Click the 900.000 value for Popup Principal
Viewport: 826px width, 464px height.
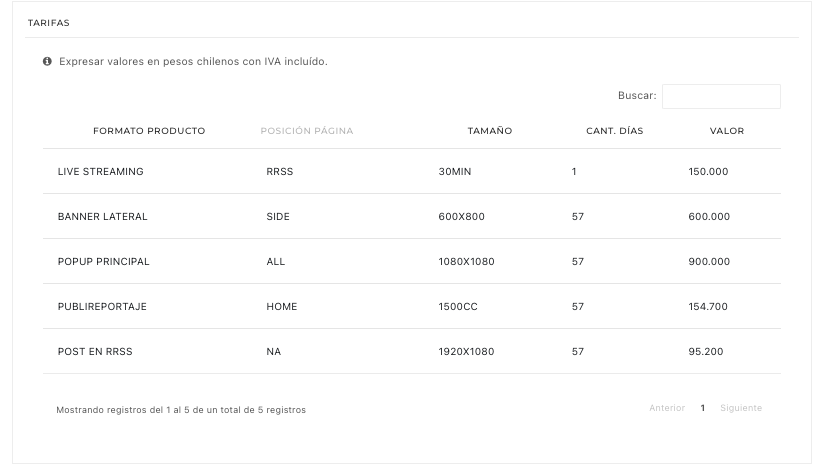(709, 262)
